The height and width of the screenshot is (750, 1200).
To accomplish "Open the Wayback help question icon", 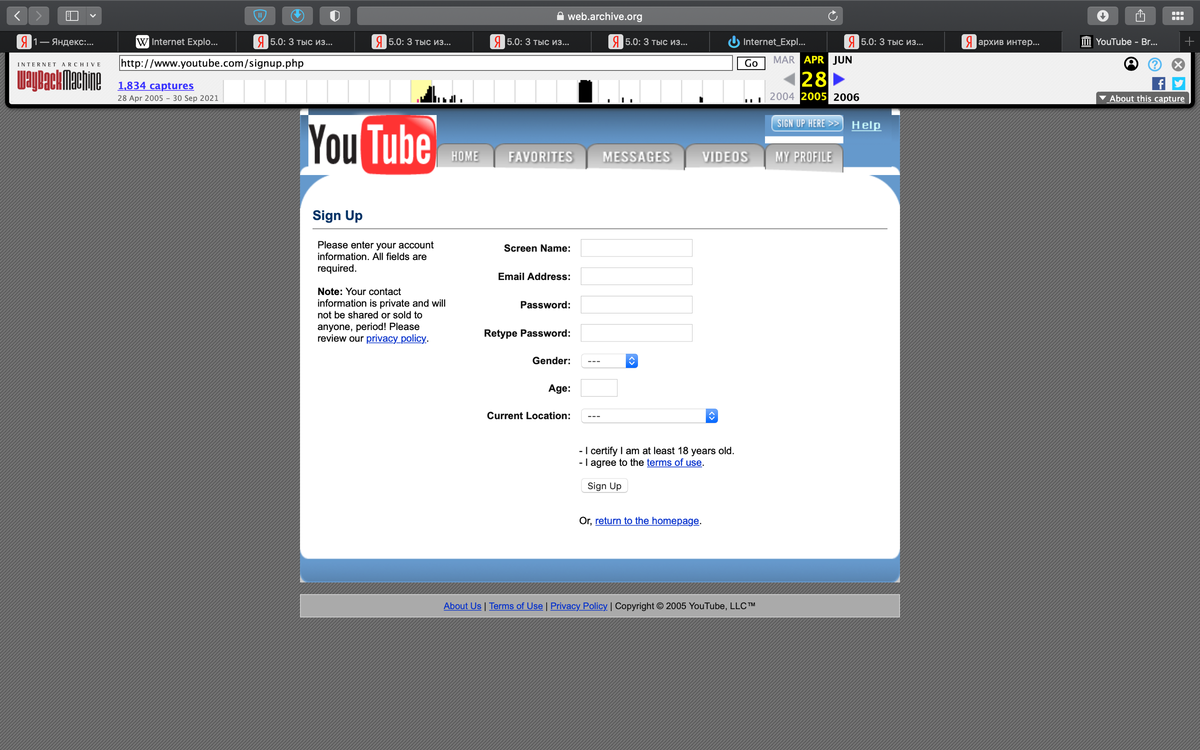I will [x=1155, y=64].
